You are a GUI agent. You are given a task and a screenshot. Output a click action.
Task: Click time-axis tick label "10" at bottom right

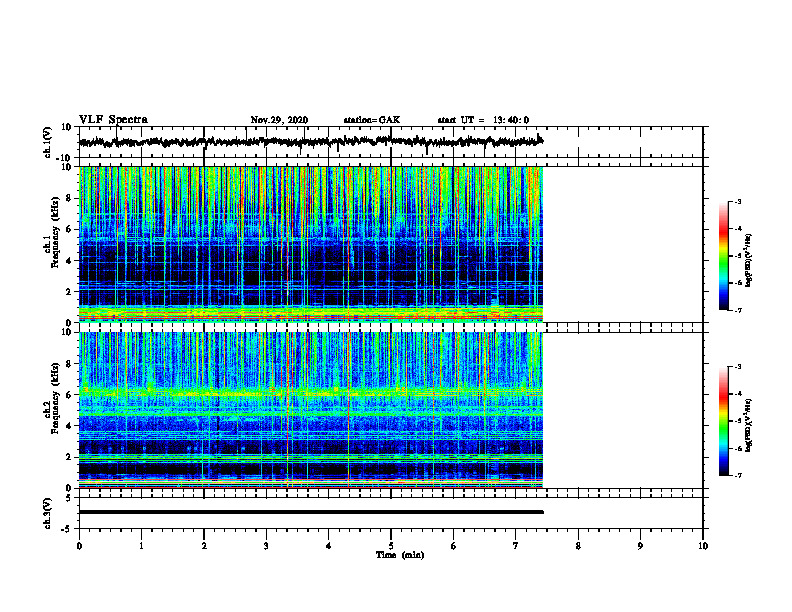(703, 546)
